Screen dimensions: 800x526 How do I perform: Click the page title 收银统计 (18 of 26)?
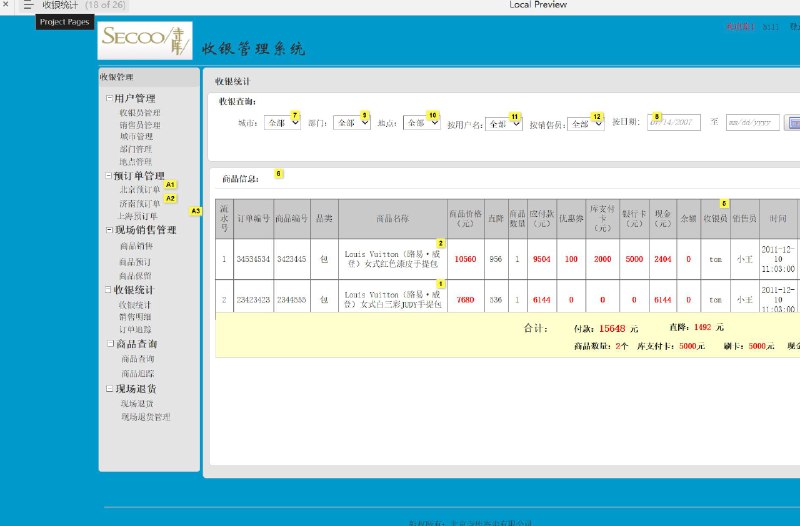pos(84,5)
